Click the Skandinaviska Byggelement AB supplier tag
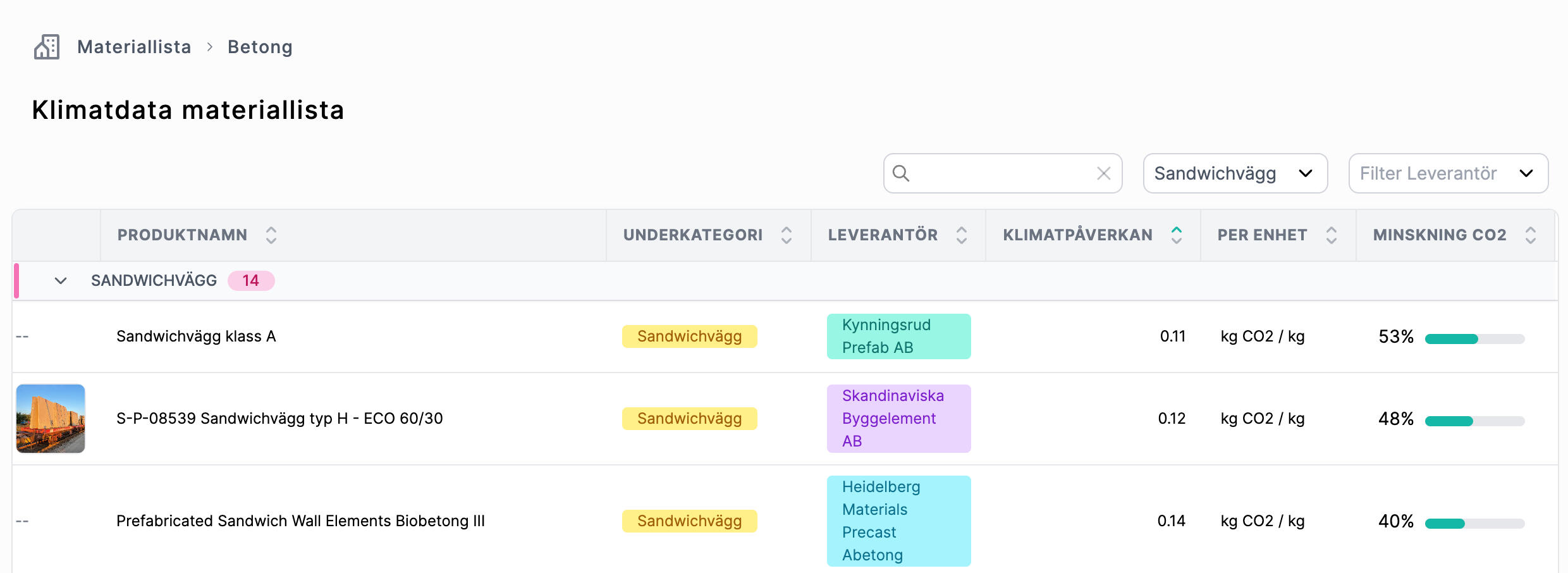Screen dimensions: 1568x573 click(898, 419)
